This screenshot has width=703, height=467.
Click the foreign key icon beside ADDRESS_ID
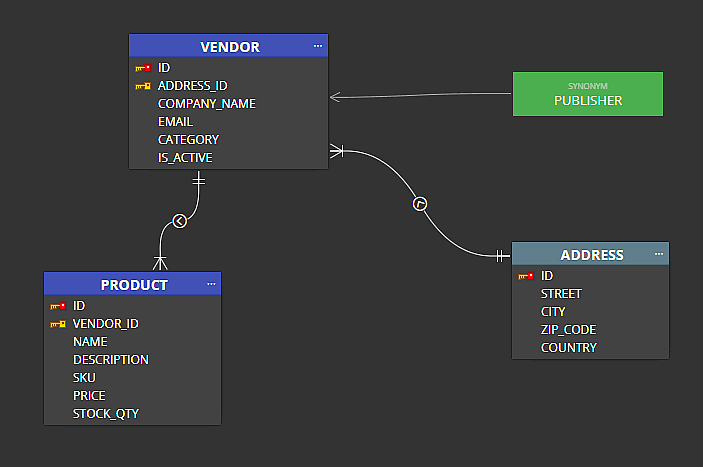(x=143, y=86)
